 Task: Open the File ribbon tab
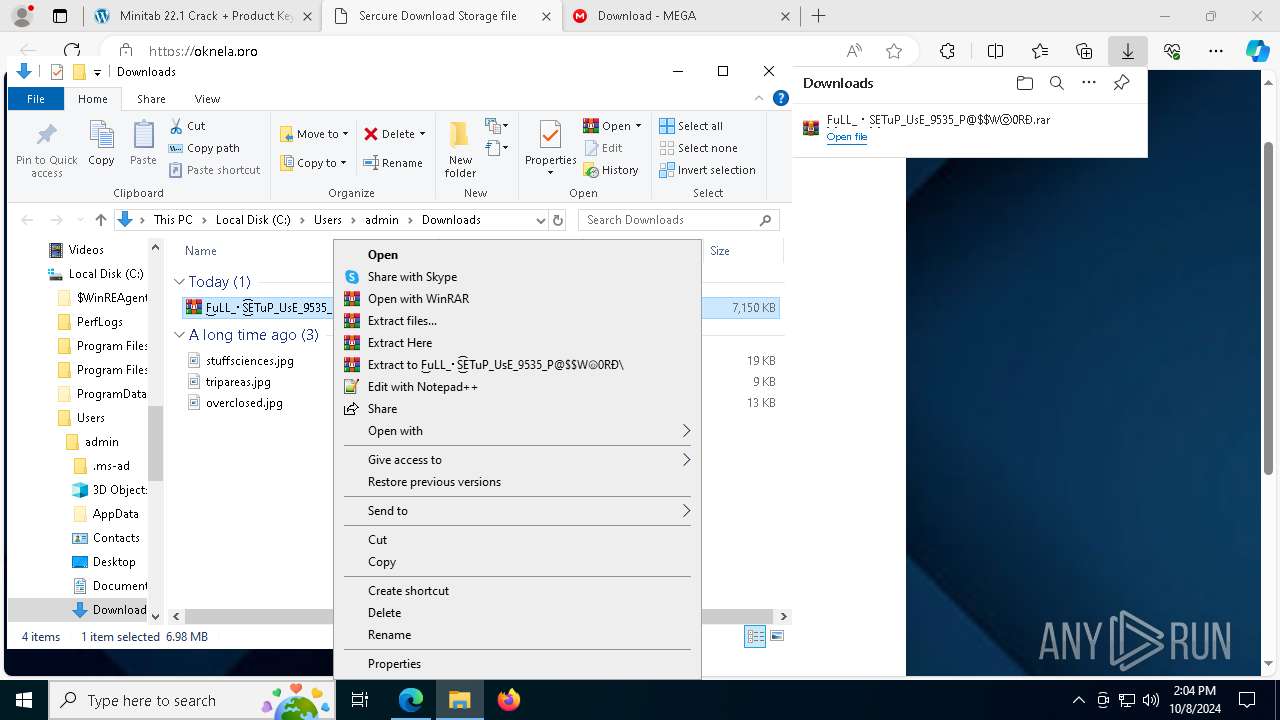(36, 99)
